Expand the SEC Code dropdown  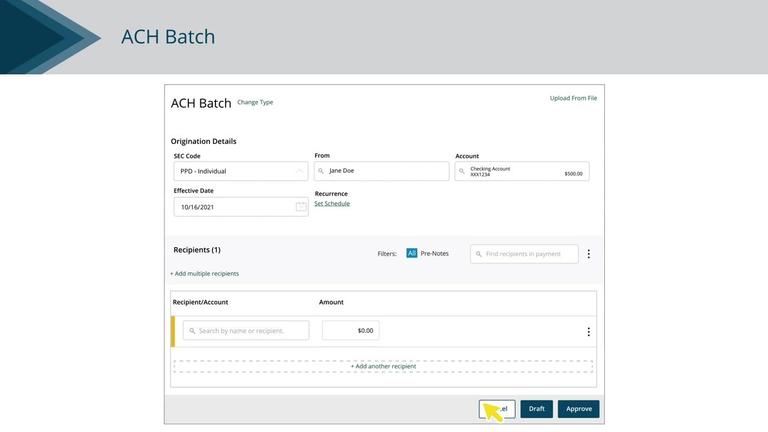[240, 171]
